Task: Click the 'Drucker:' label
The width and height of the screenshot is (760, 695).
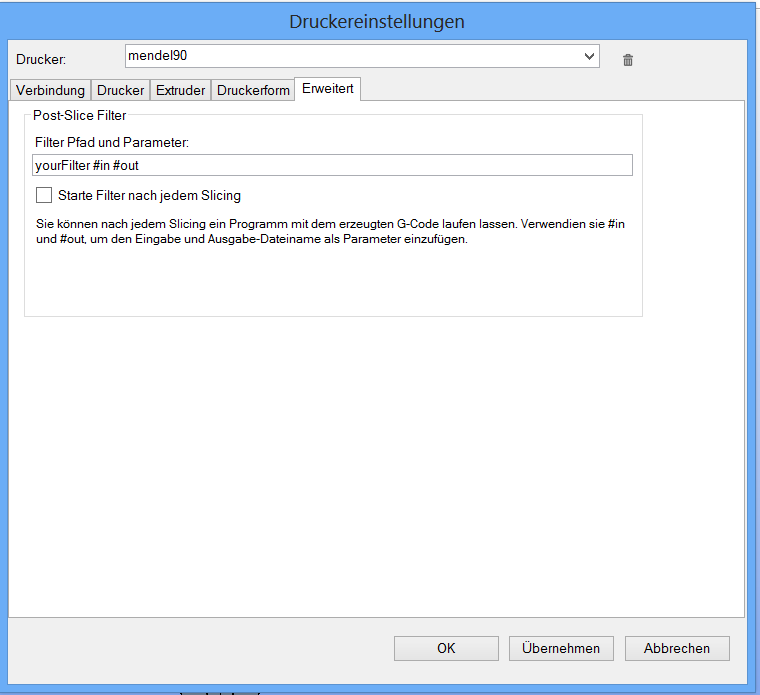Action: (x=41, y=60)
